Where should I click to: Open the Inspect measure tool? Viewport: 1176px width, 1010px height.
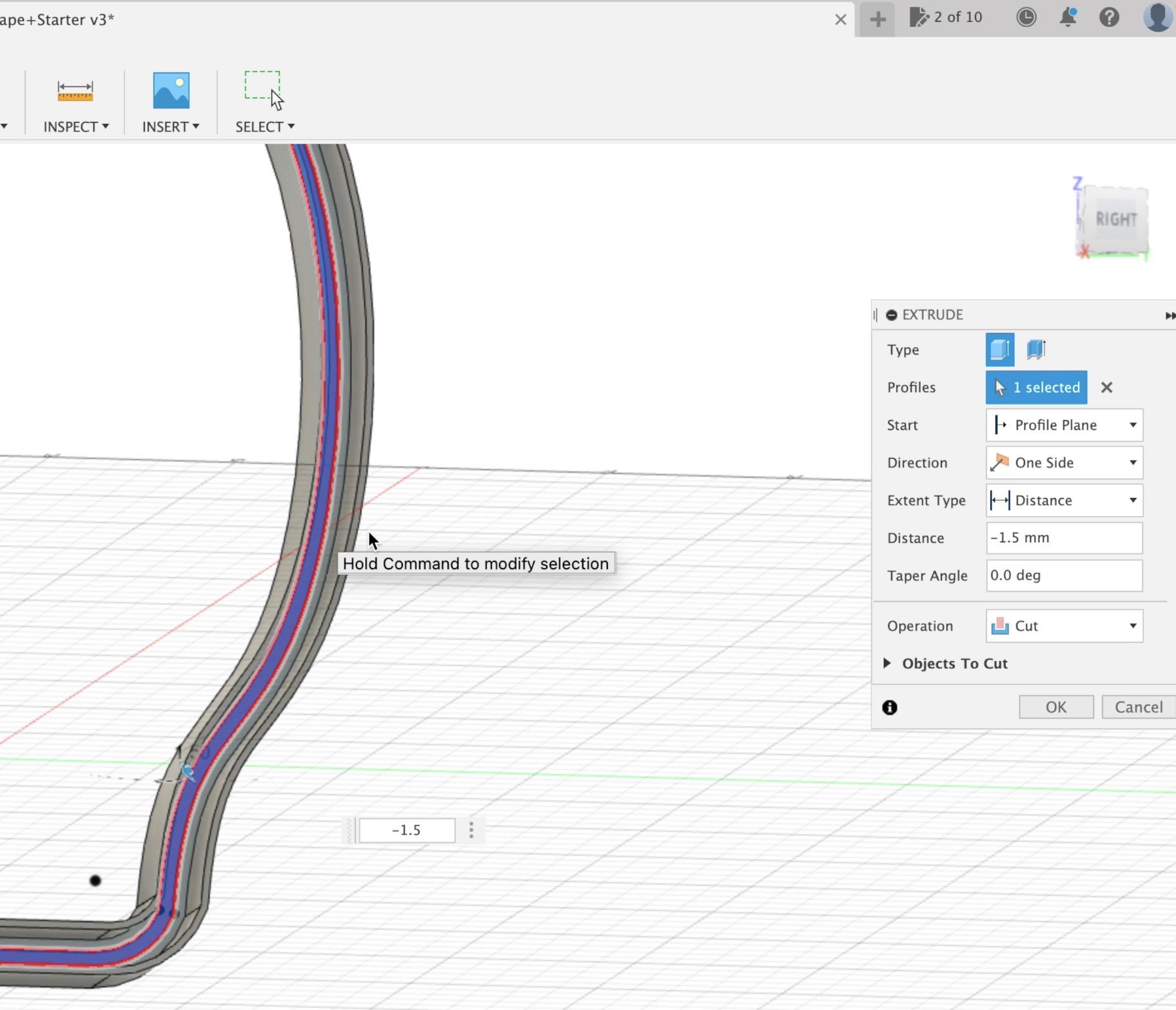74,92
